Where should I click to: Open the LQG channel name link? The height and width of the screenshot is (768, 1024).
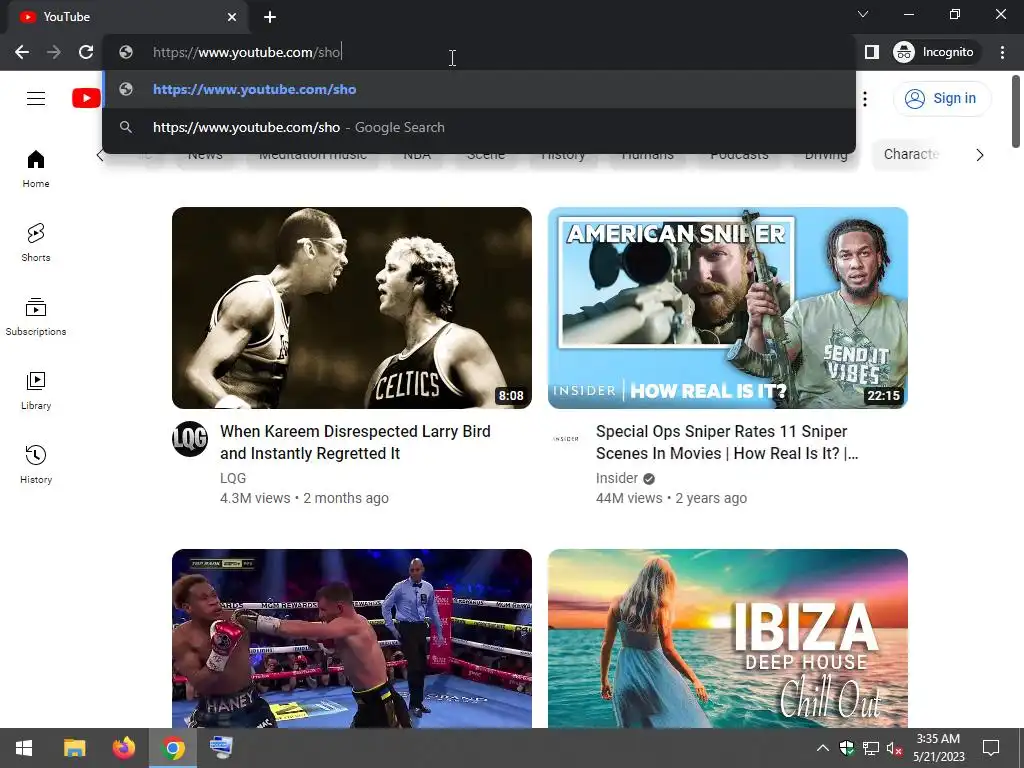tap(233, 478)
